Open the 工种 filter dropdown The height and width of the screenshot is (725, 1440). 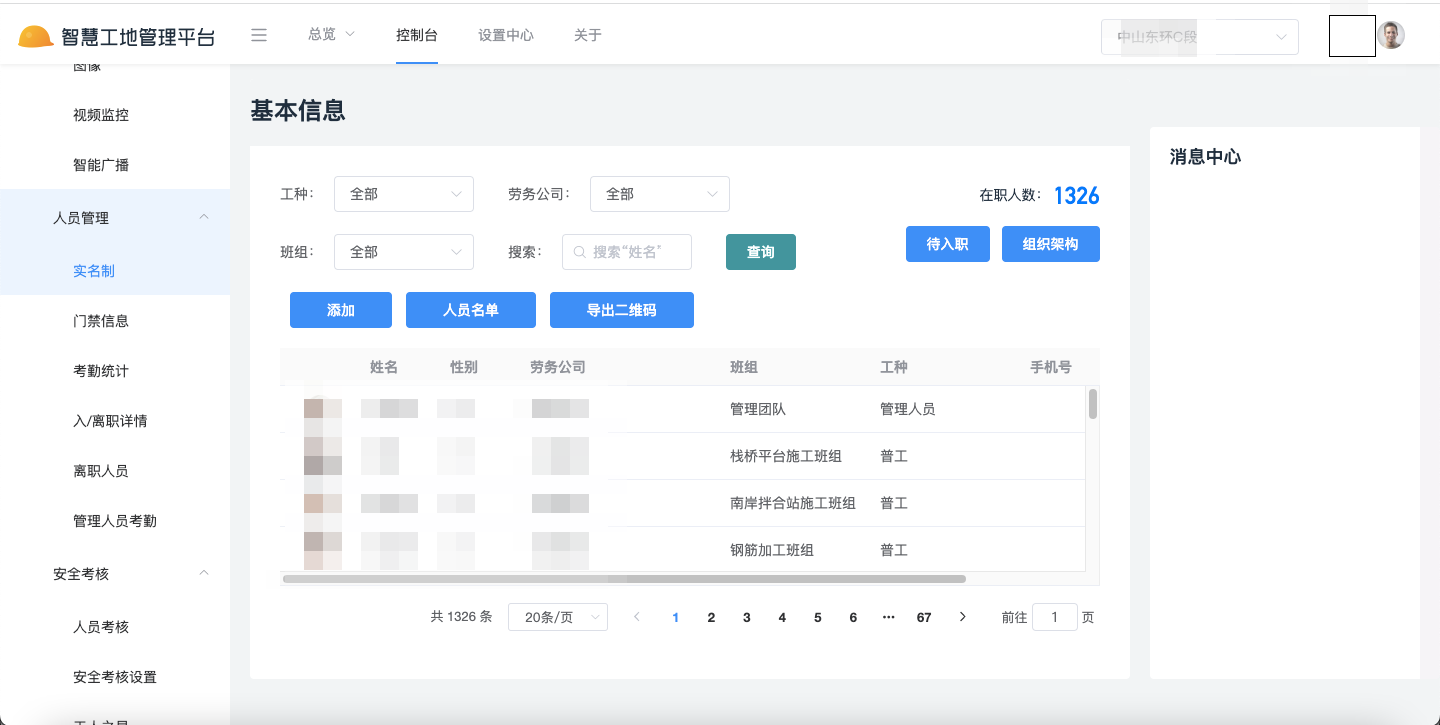pyautogui.click(x=404, y=194)
